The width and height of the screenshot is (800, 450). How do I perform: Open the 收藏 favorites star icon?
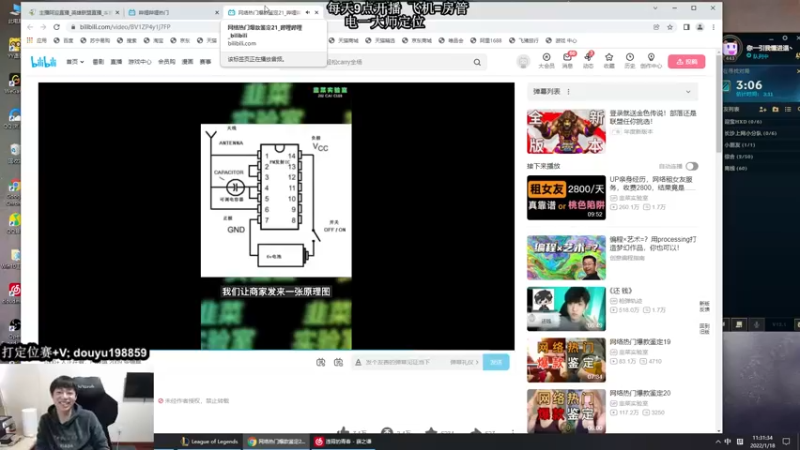point(609,60)
